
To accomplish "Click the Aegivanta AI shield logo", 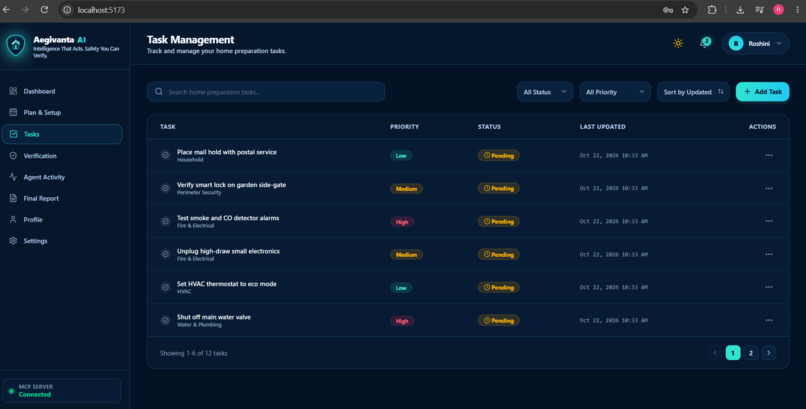I will point(15,45).
